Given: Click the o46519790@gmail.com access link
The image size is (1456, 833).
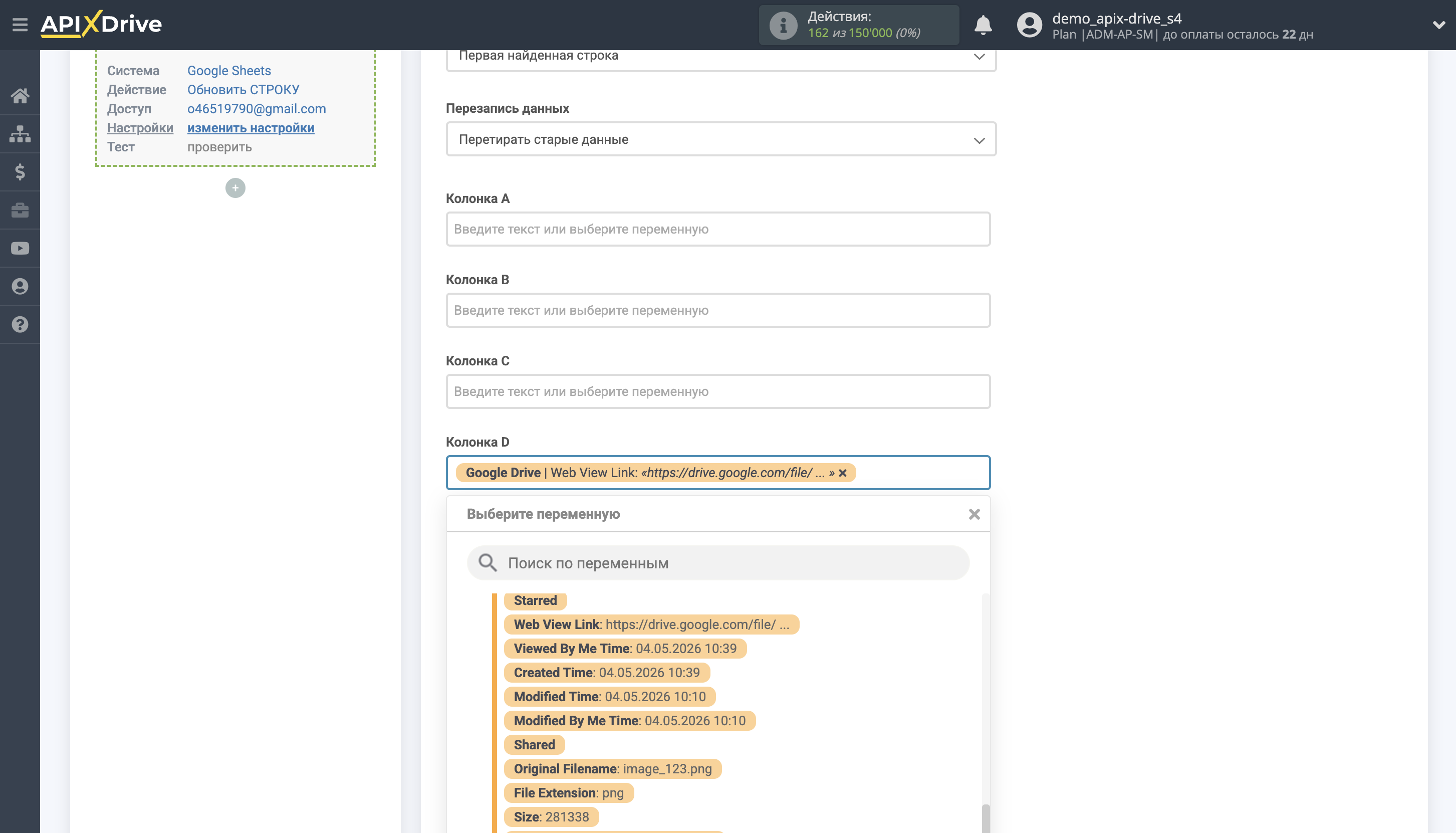Looking at the screenshot, I should pyautogui.click(x=256, y=109).
